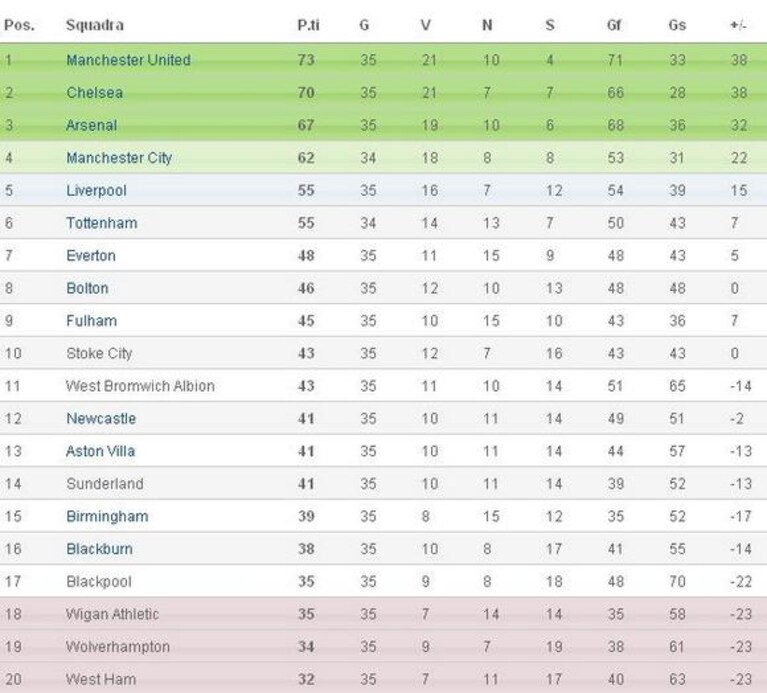This screenshot has height=693, width=767.
Task: Open the Birmingham team link
Action: pyautogui.click(x=107, y=516)
